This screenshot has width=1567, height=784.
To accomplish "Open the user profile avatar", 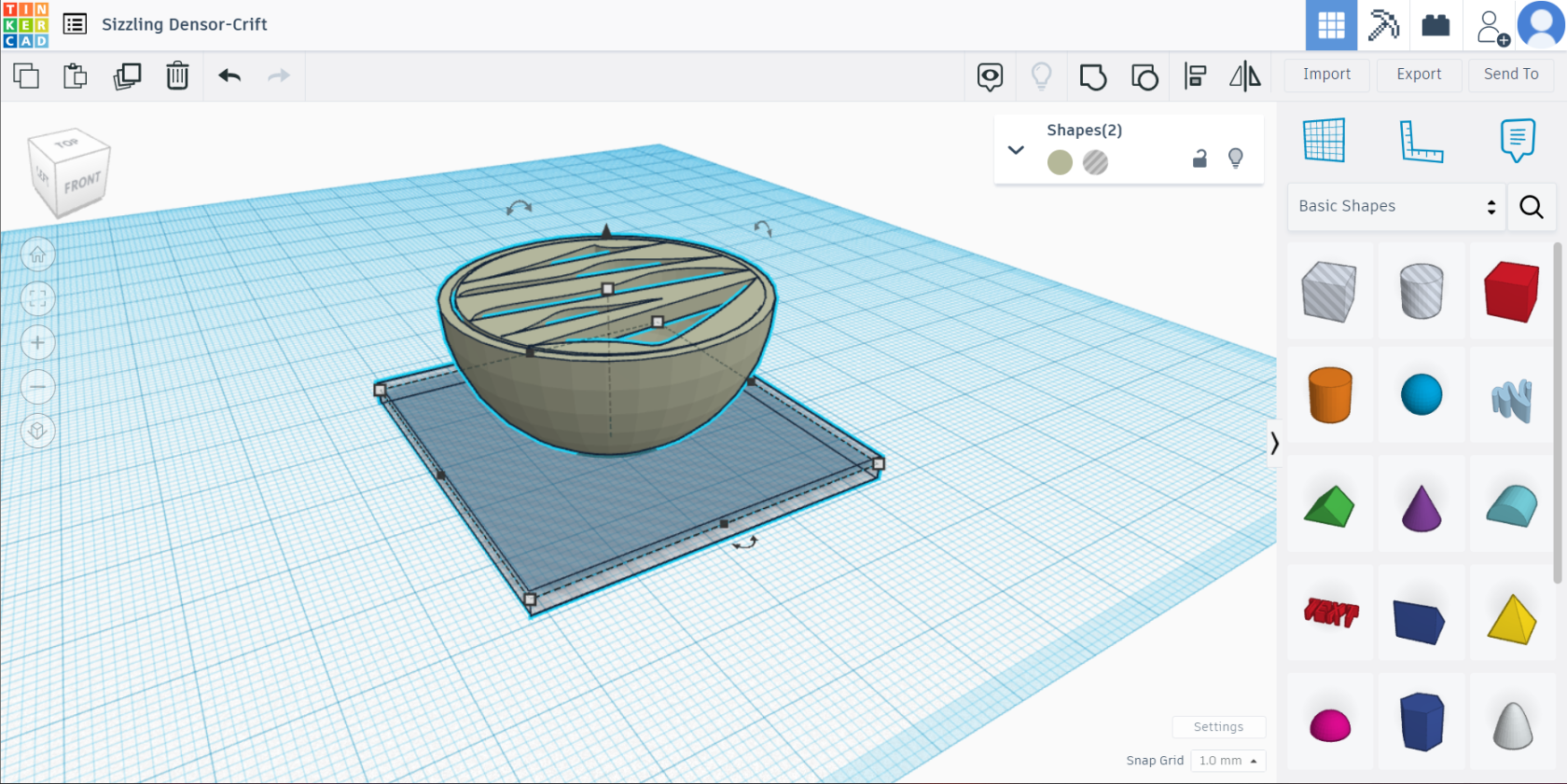I will click(1542, 24).
